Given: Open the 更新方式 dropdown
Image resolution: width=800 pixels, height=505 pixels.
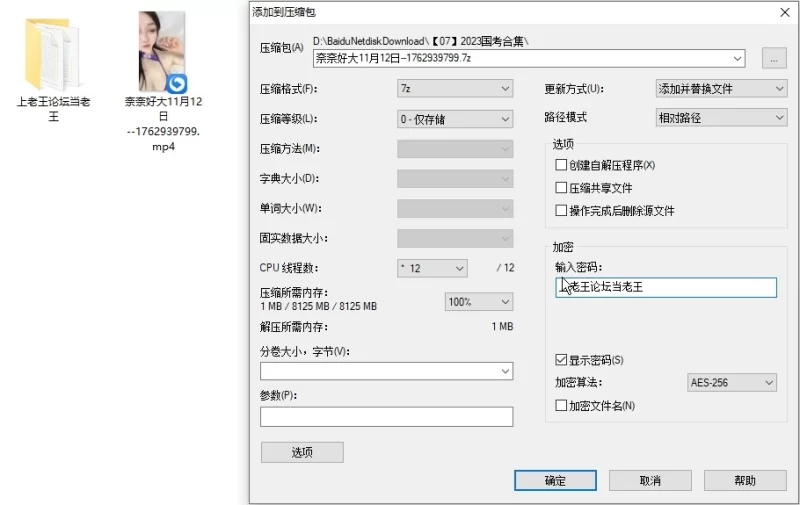Looking at the screenshot, I should coord(721,89).
